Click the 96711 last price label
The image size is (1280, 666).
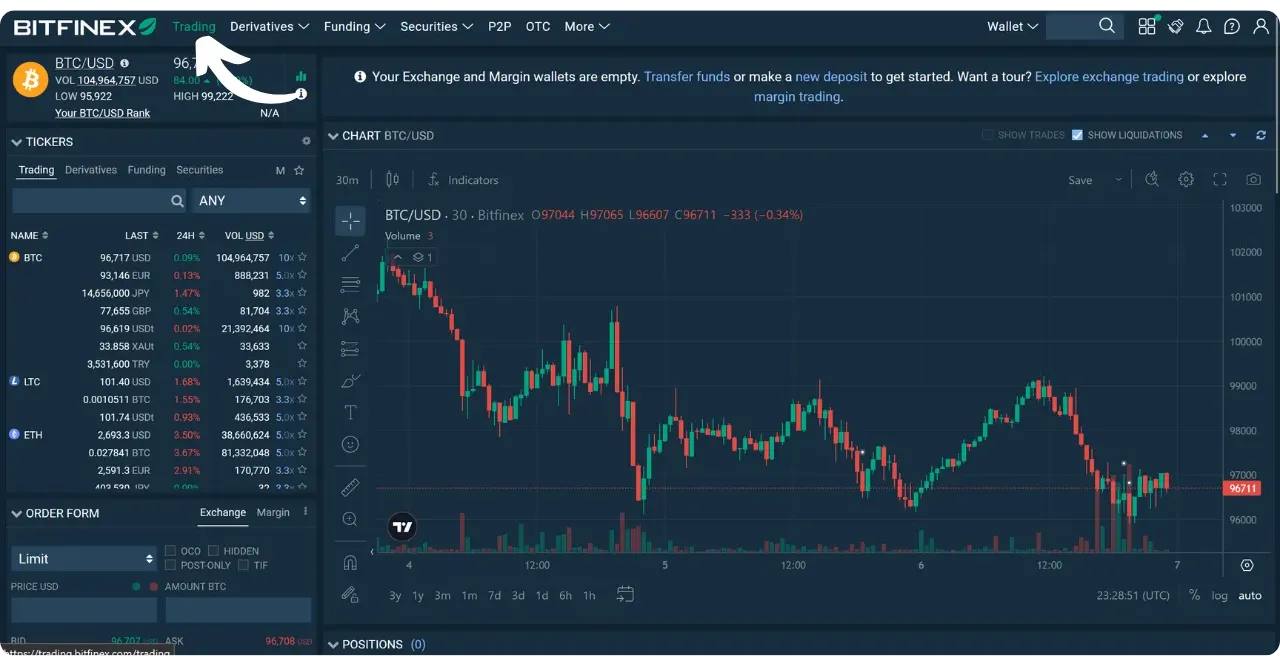coord(1241,488)
